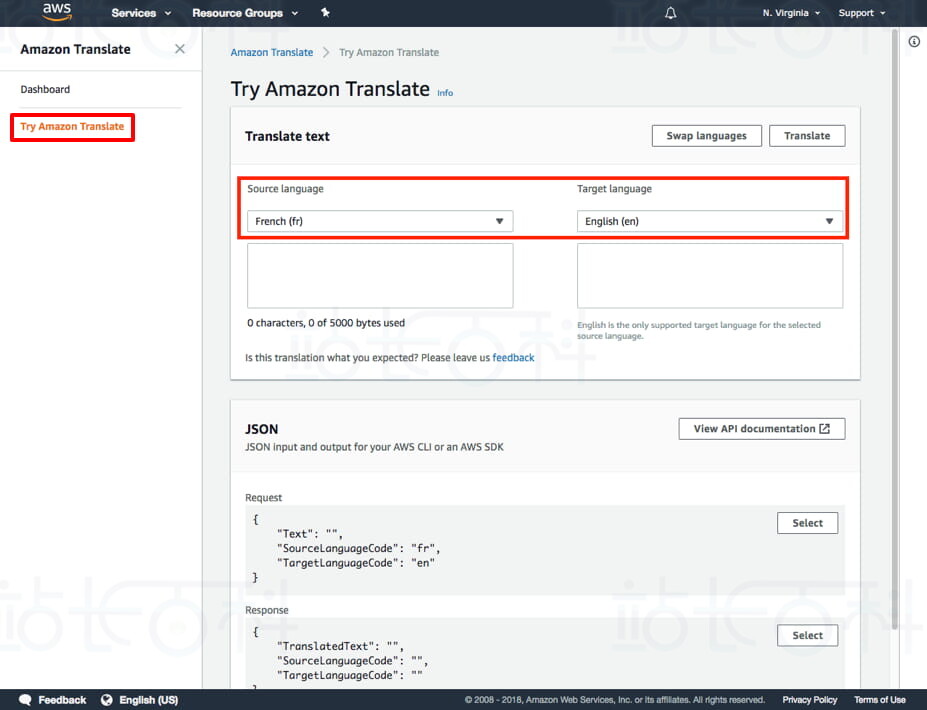Open the AWS home logo

[x=57, y=12]
